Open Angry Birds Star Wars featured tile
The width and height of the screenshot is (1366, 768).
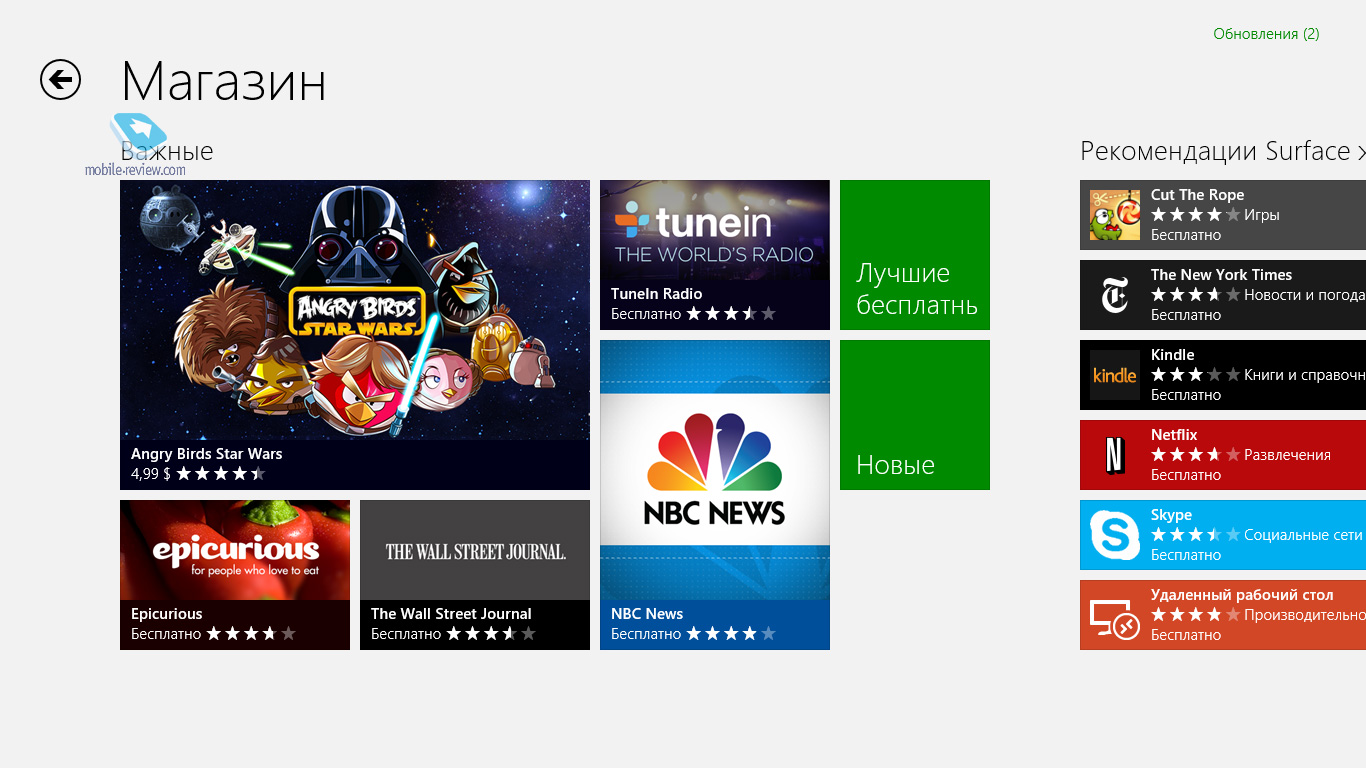point(355,335)
